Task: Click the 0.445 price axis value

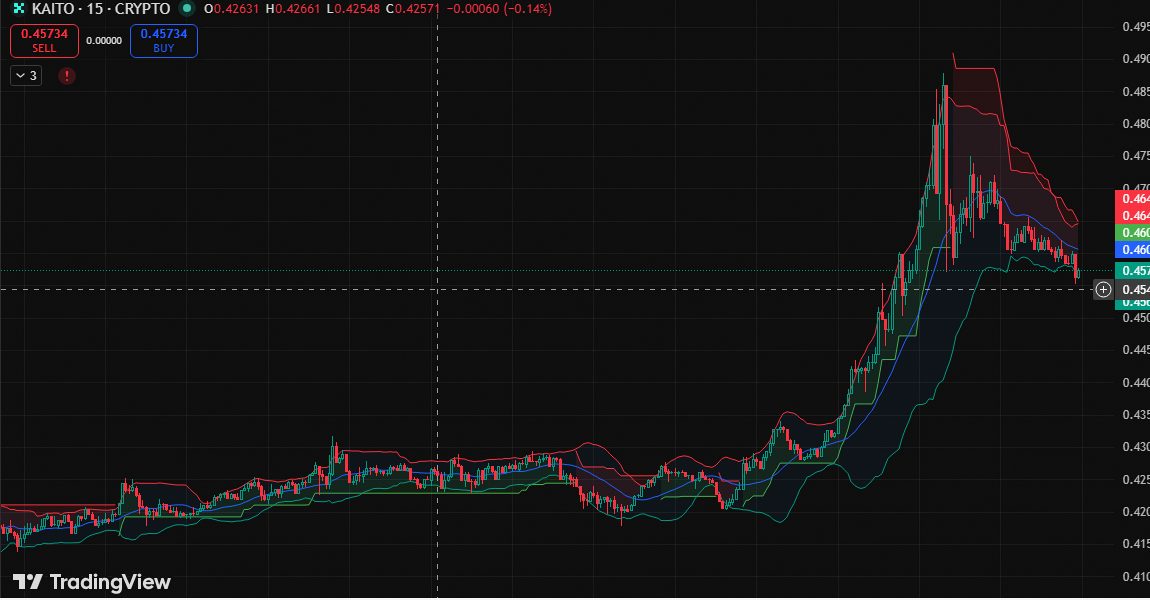Action: (x=1136, y=350)
